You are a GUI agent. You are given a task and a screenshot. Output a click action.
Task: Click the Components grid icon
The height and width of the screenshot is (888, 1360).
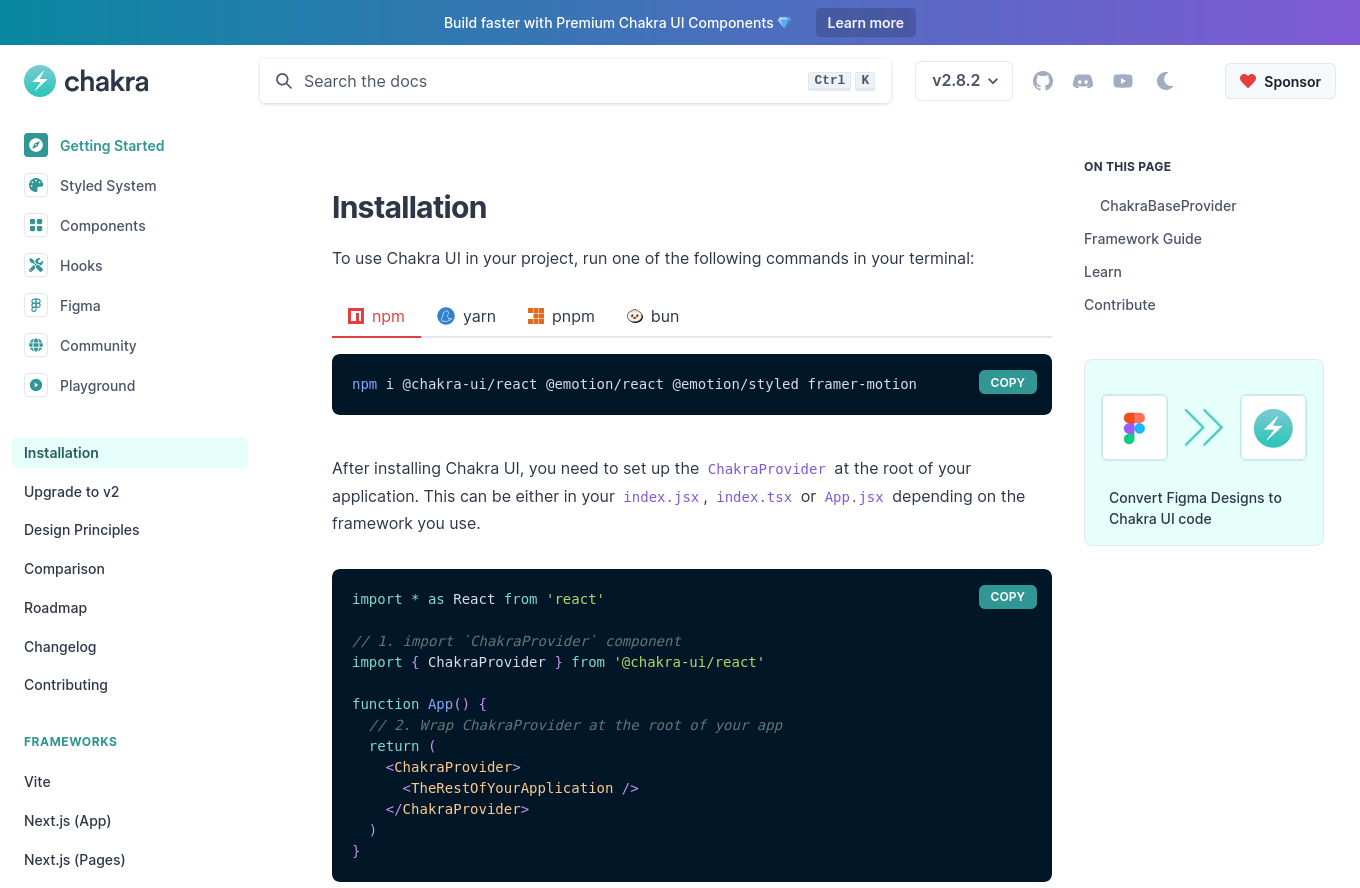[36, 225]
